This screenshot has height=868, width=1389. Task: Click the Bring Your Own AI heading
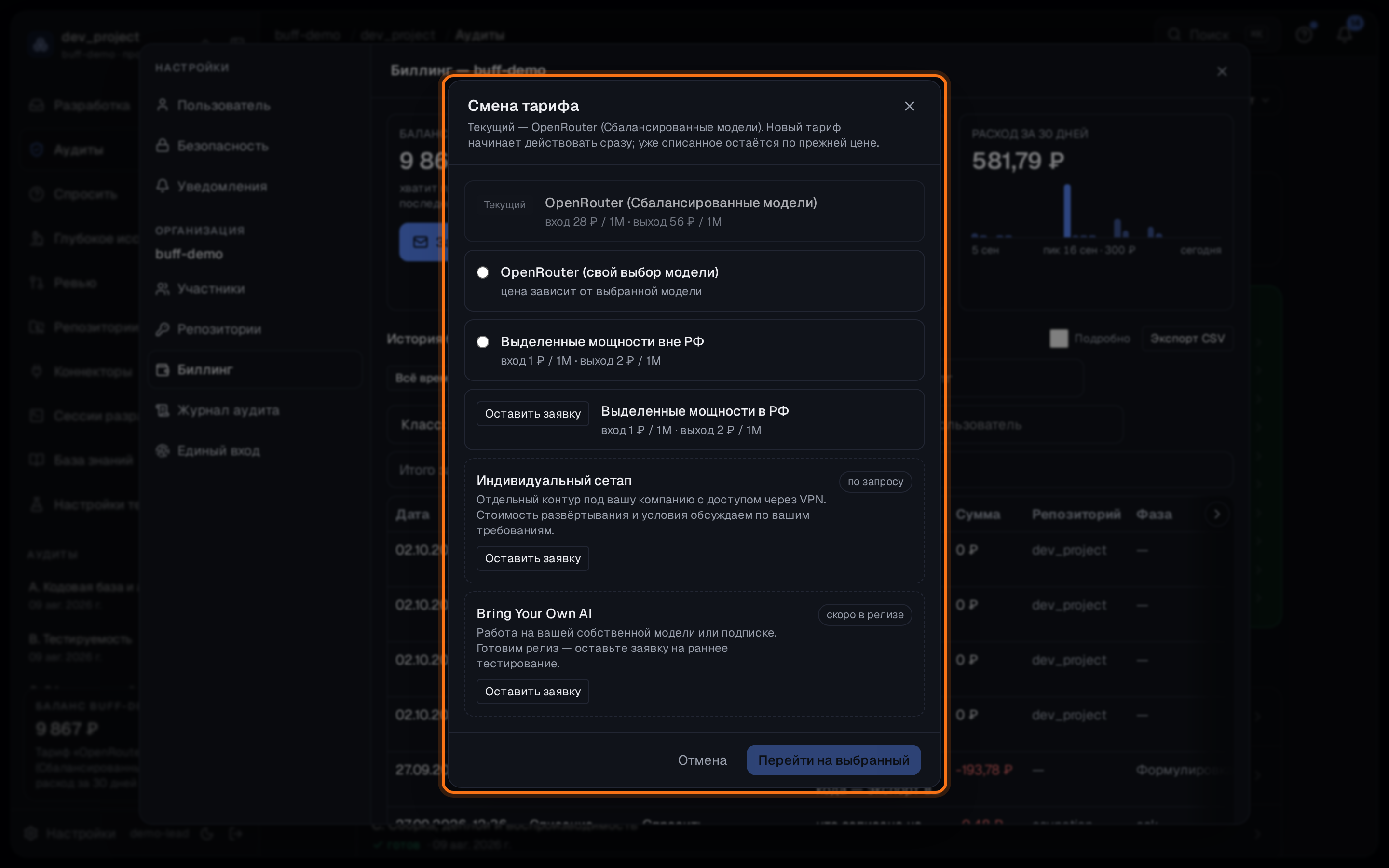click(534, 614)
